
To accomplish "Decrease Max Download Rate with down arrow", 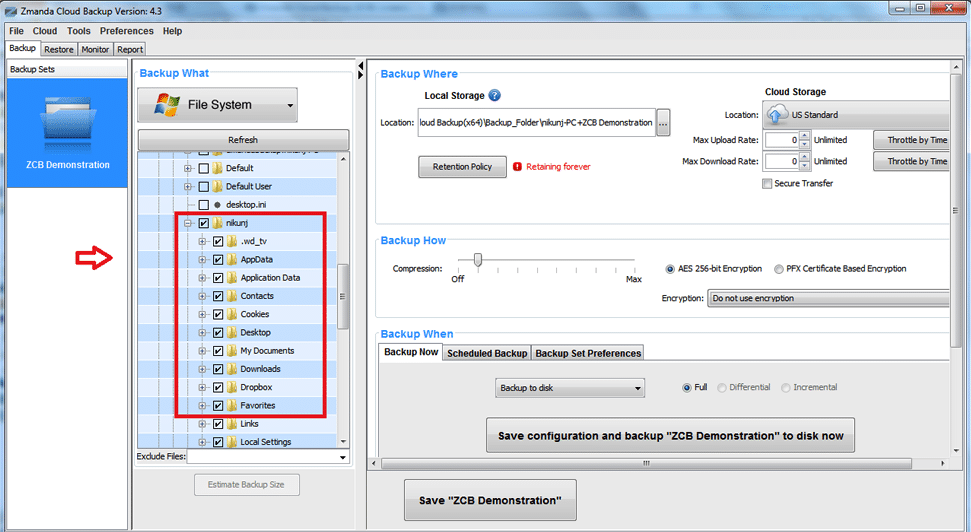I will (804, 165).
